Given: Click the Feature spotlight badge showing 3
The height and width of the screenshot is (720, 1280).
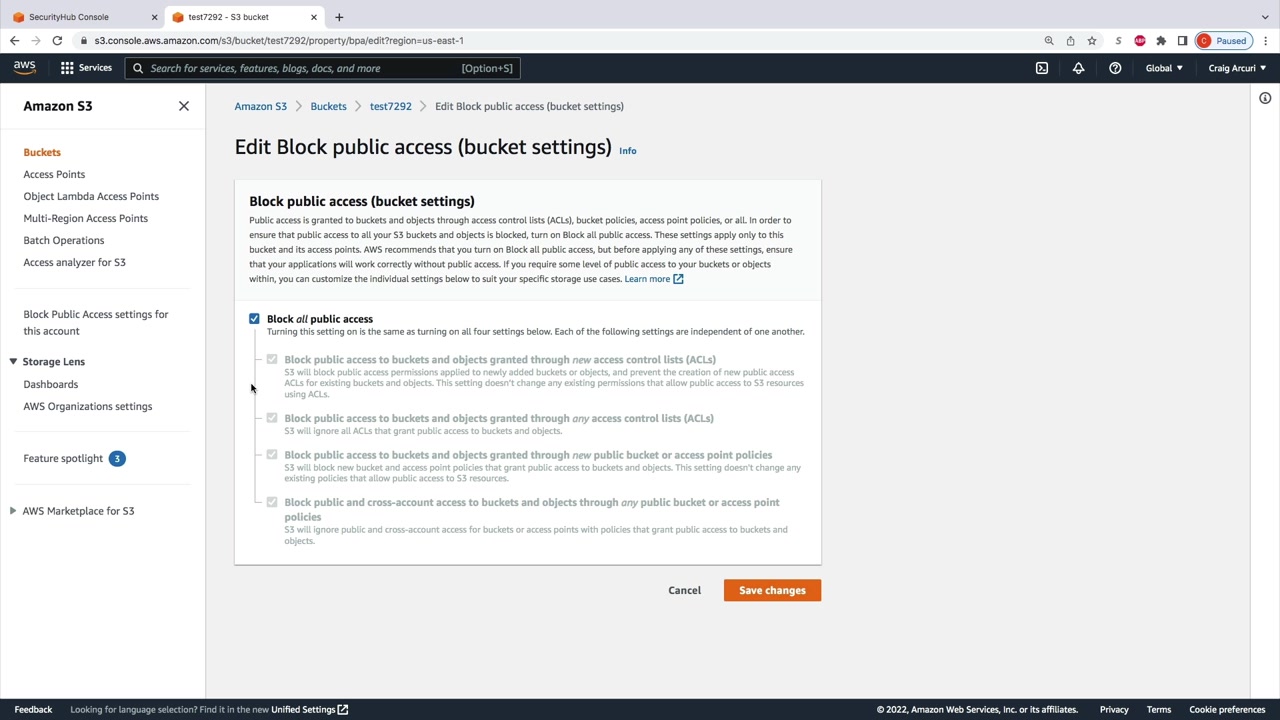Looking at the screenshot, I should [x=117, y=458].
